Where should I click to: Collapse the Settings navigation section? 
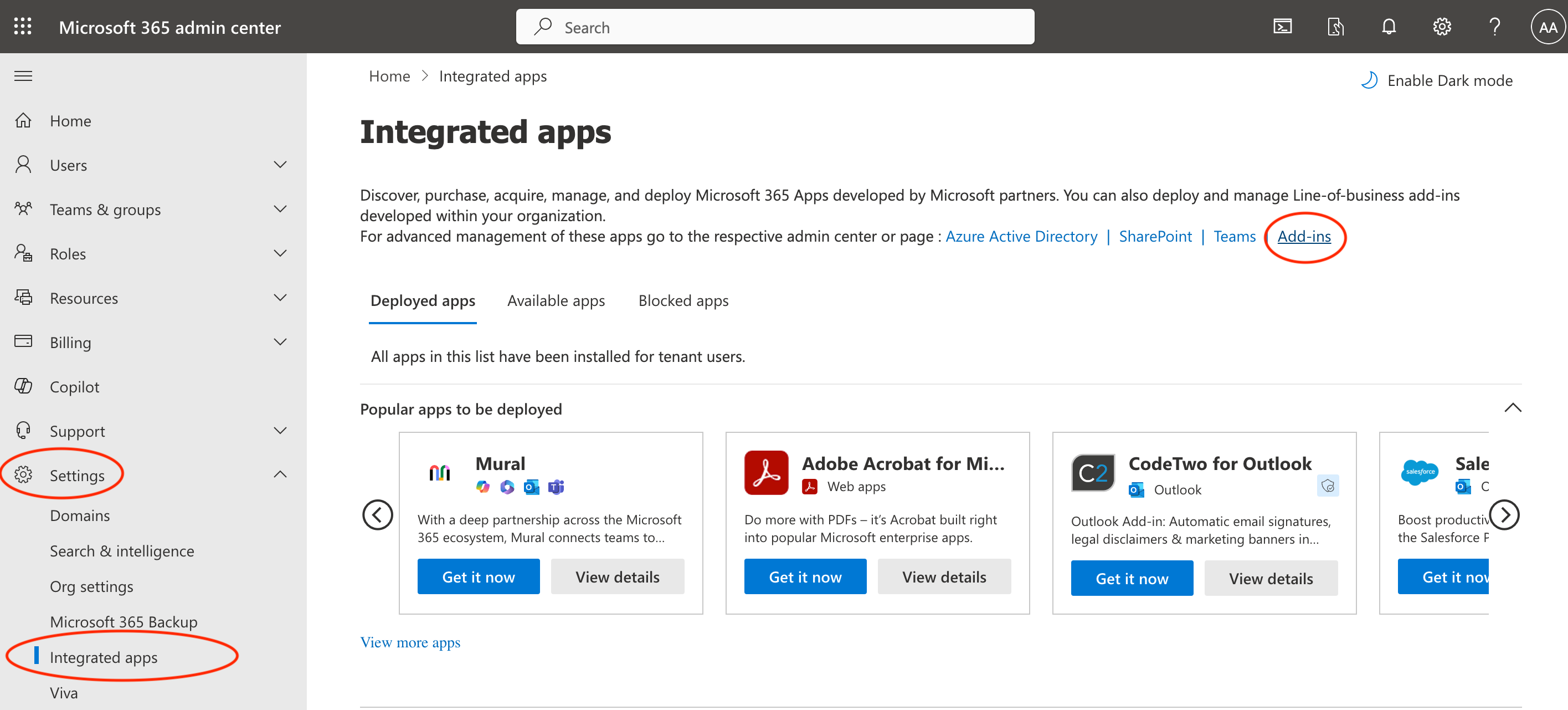click(x=280, y=474)
